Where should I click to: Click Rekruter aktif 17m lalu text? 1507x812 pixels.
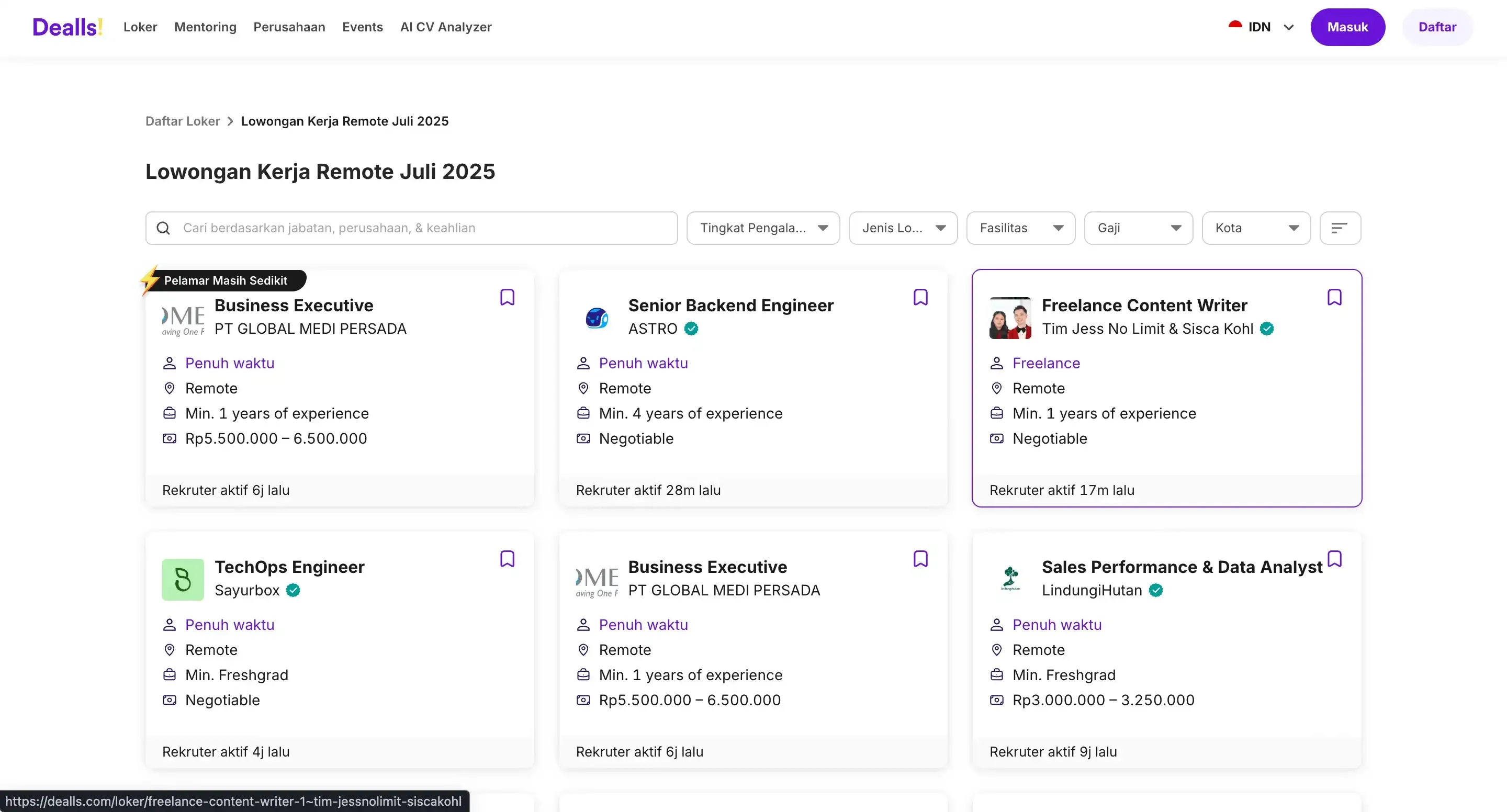click(1062, 490)
